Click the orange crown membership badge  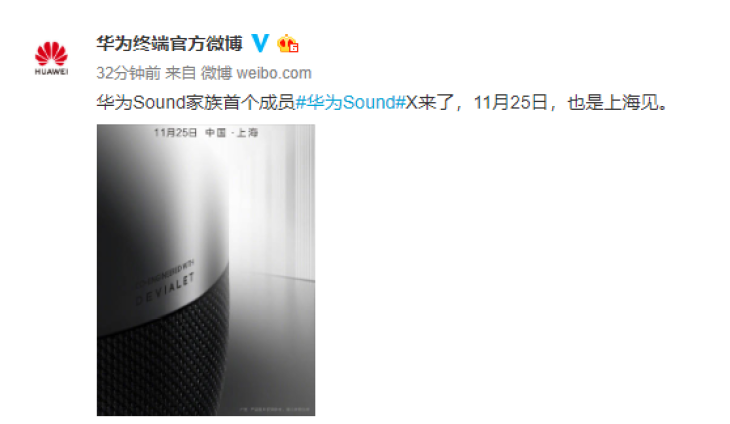coord(287,44)
